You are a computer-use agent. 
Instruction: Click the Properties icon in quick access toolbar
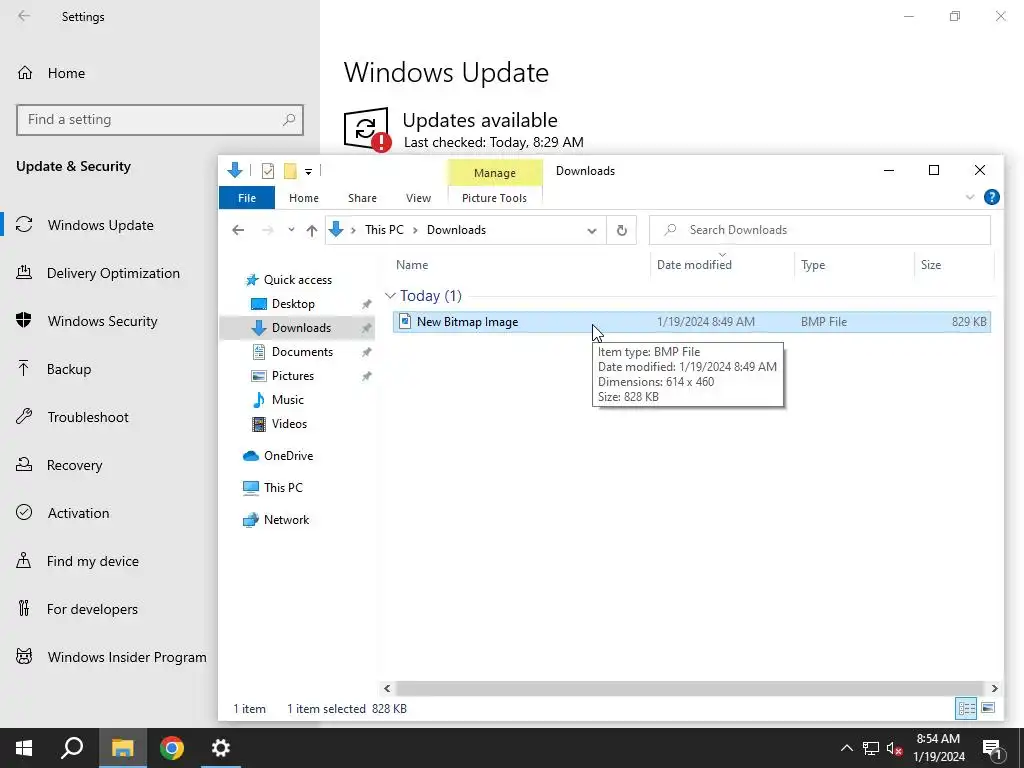click(268, 171)
